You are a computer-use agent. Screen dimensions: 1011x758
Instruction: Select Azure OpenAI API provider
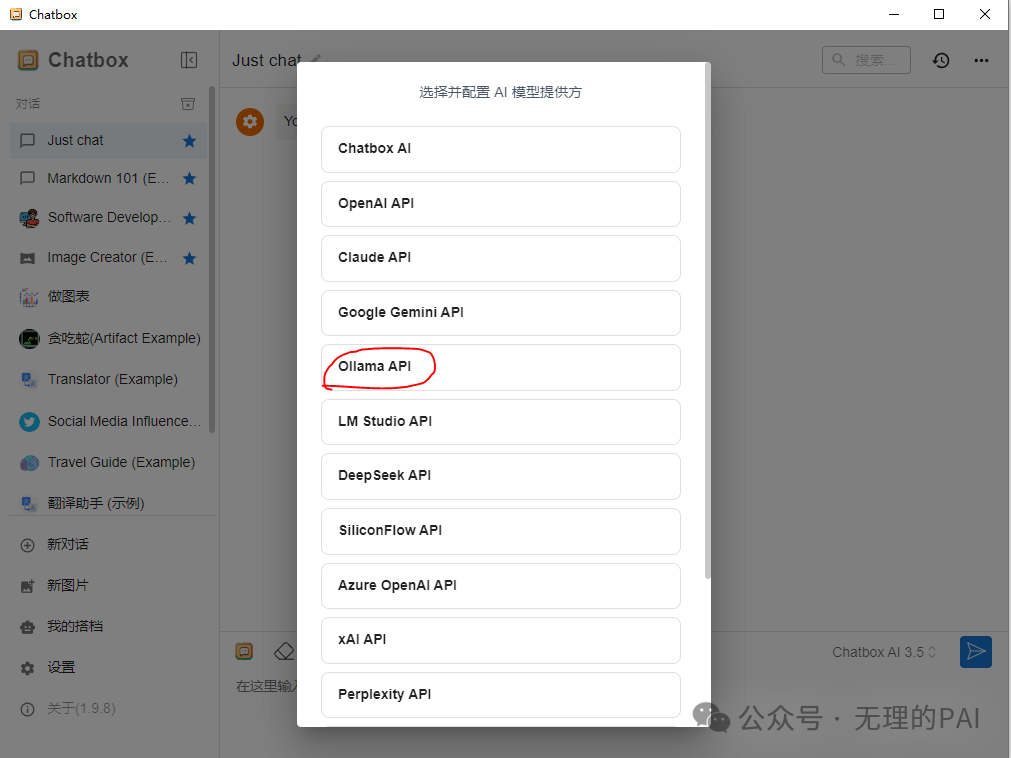tap(500, 585)
